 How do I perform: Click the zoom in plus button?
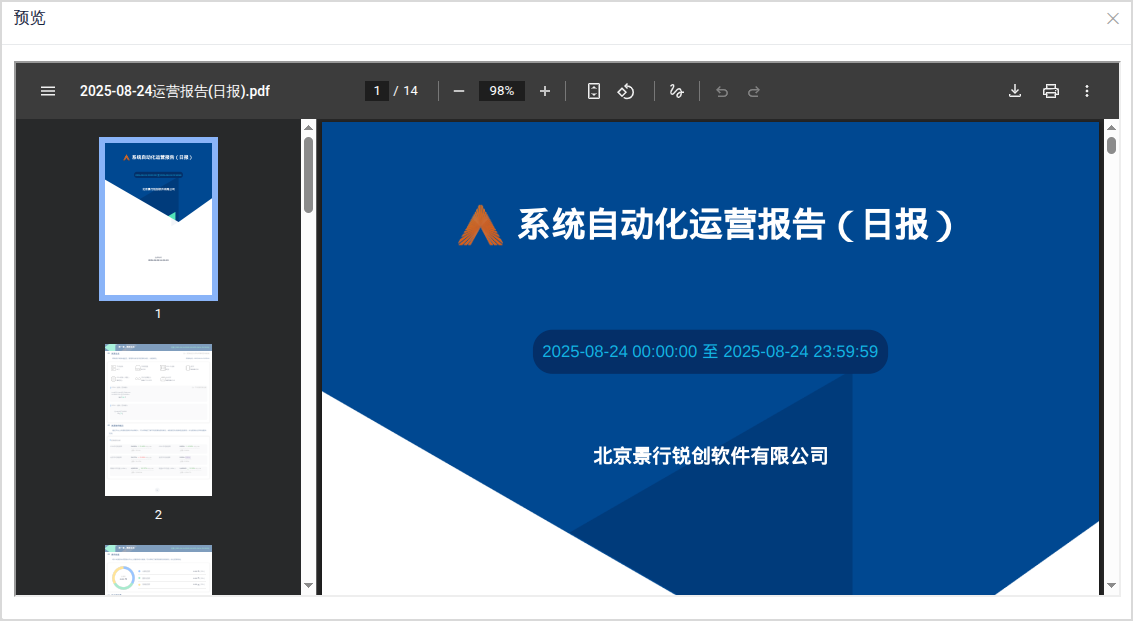pos(545,91)
